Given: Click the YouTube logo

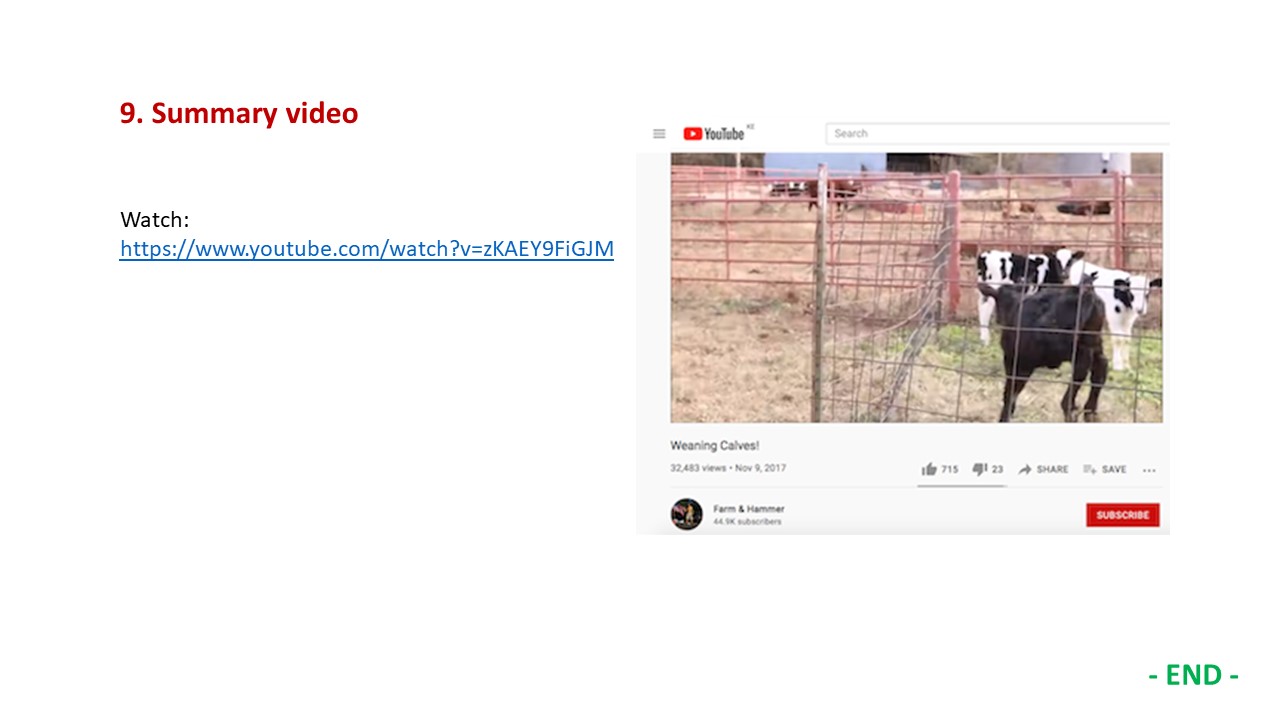Looking at the screenshot, I should pos(714,134).
